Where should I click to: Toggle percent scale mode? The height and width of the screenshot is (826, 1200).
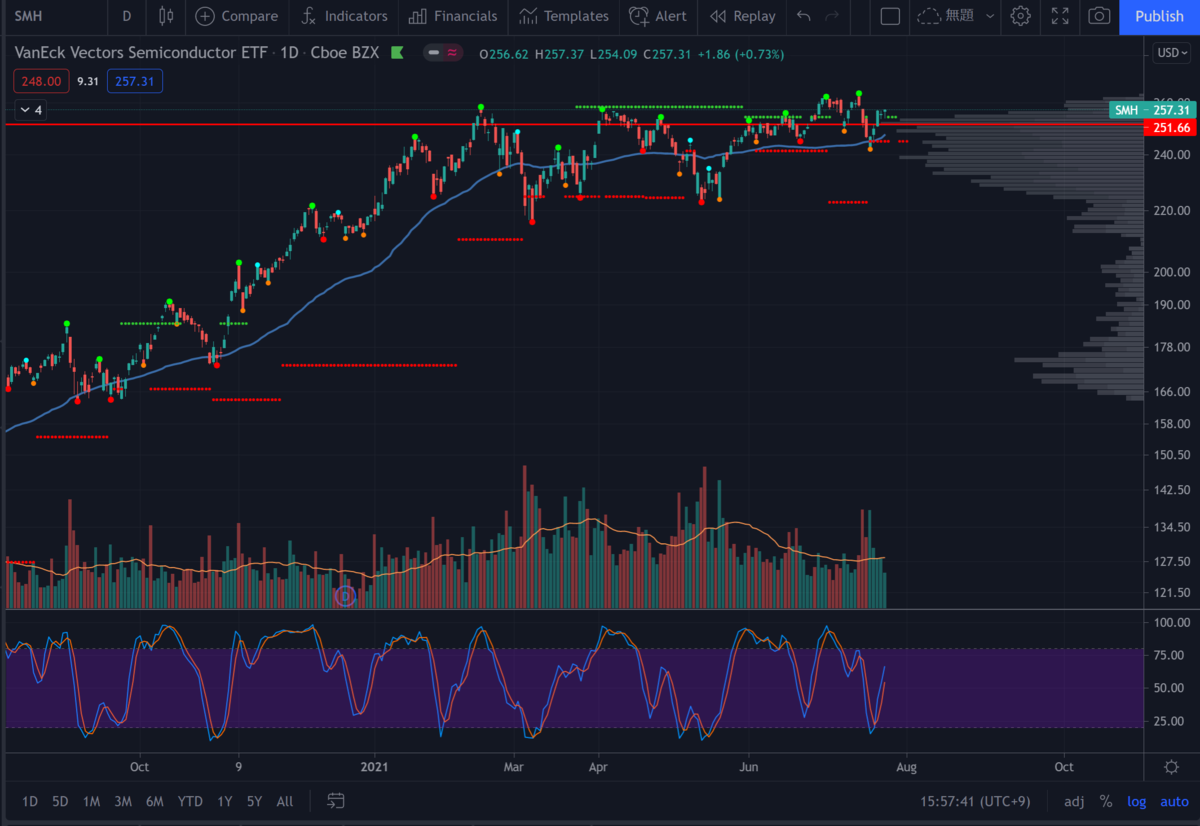tap(1106, 801)
